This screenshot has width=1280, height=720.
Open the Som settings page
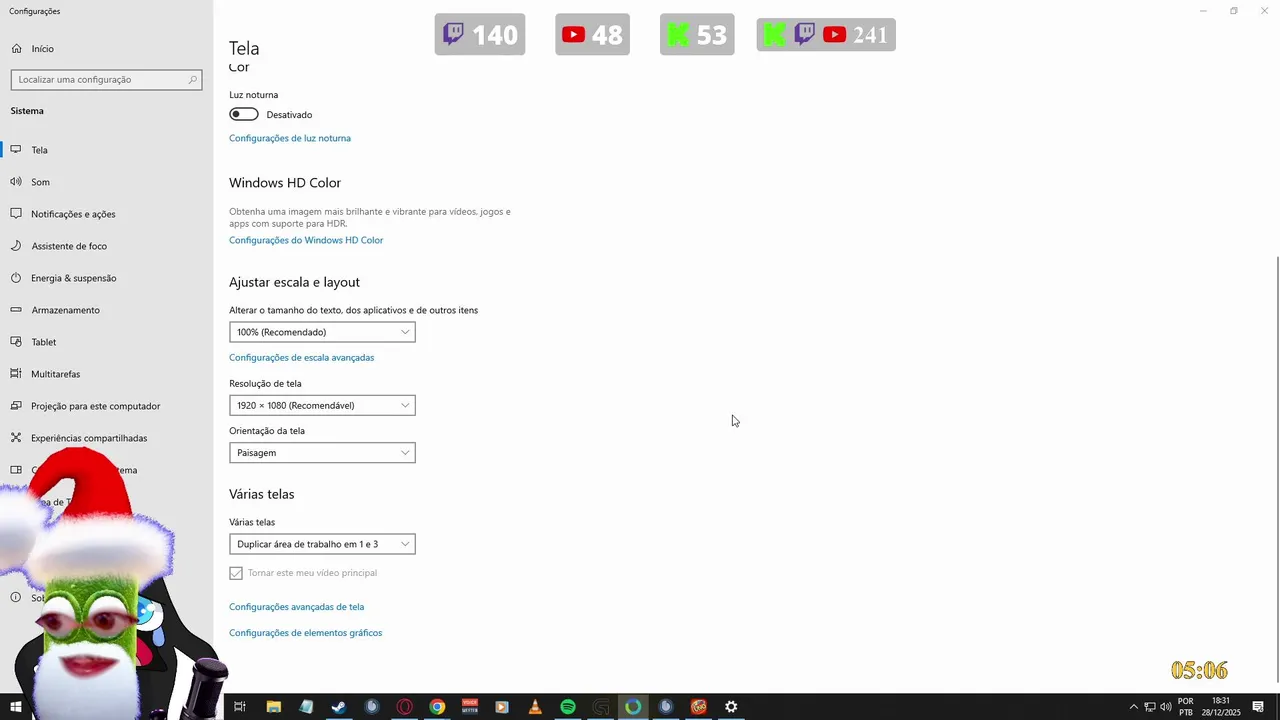[40, 182]
